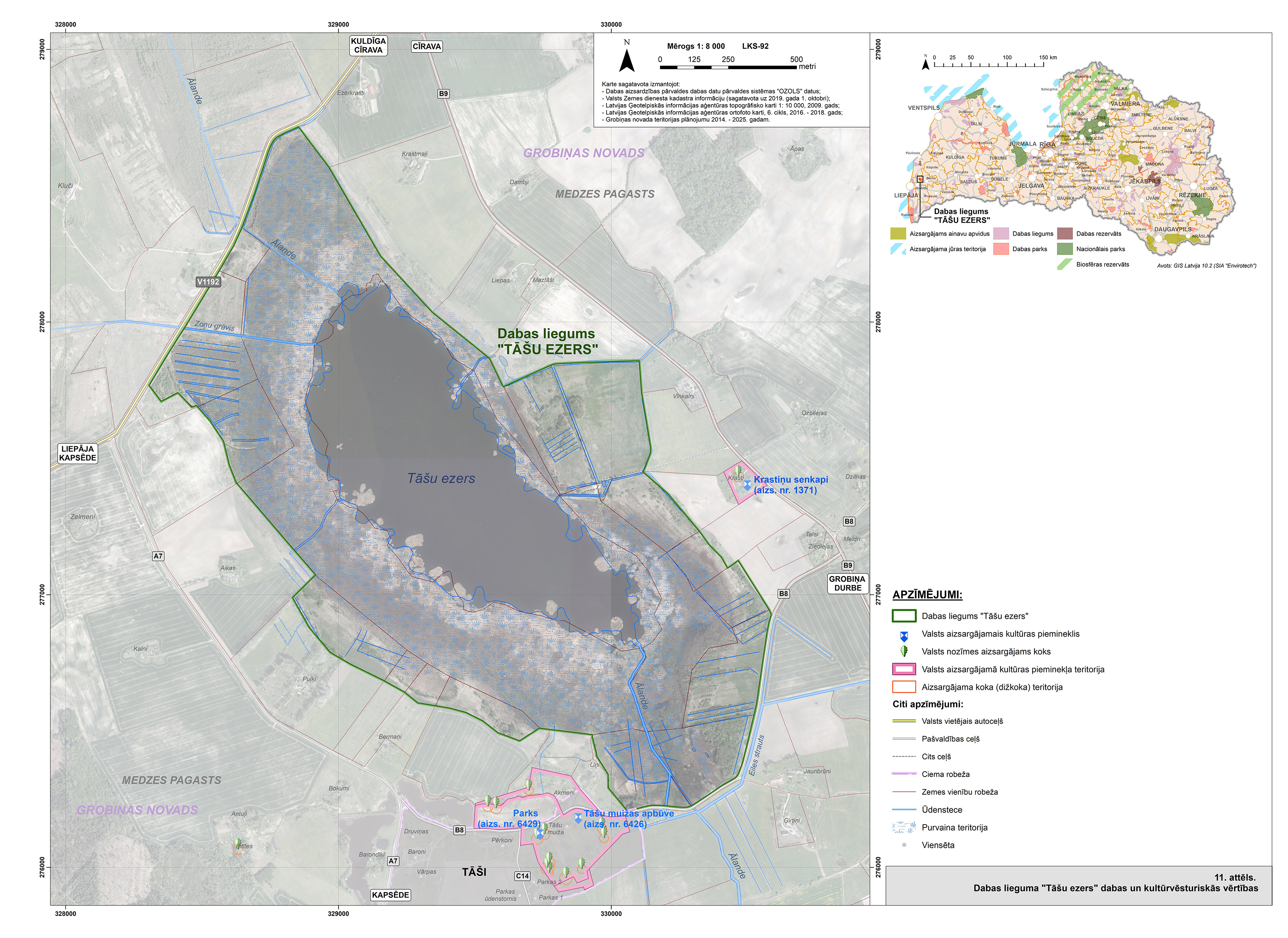
Task: Click the Tāšu muižas apbūve monument marker
Action: (578, 818)
